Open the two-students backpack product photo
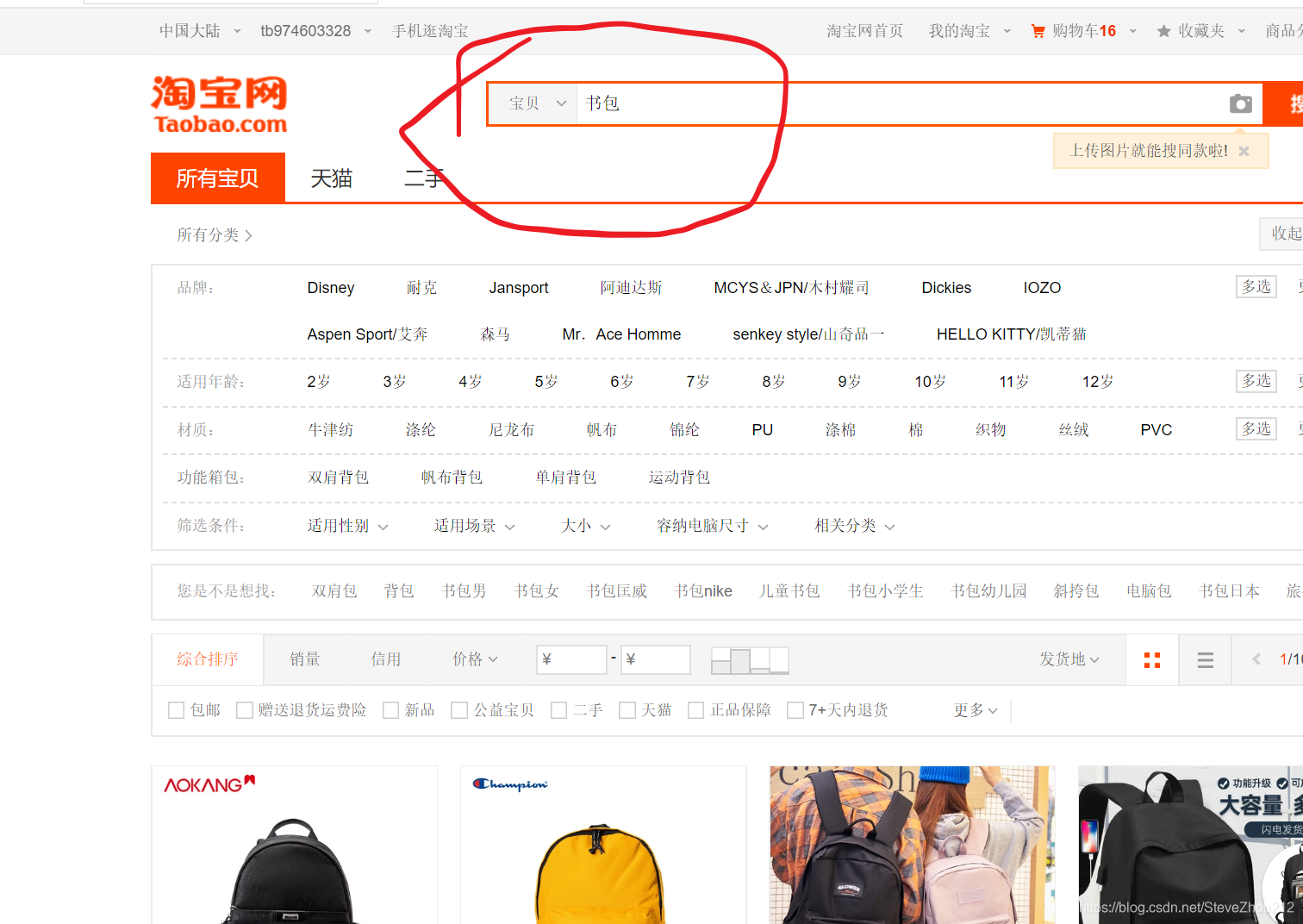The width and height of the screenshot is (1303, 924). pyautogui.click(x=913, y=845)
